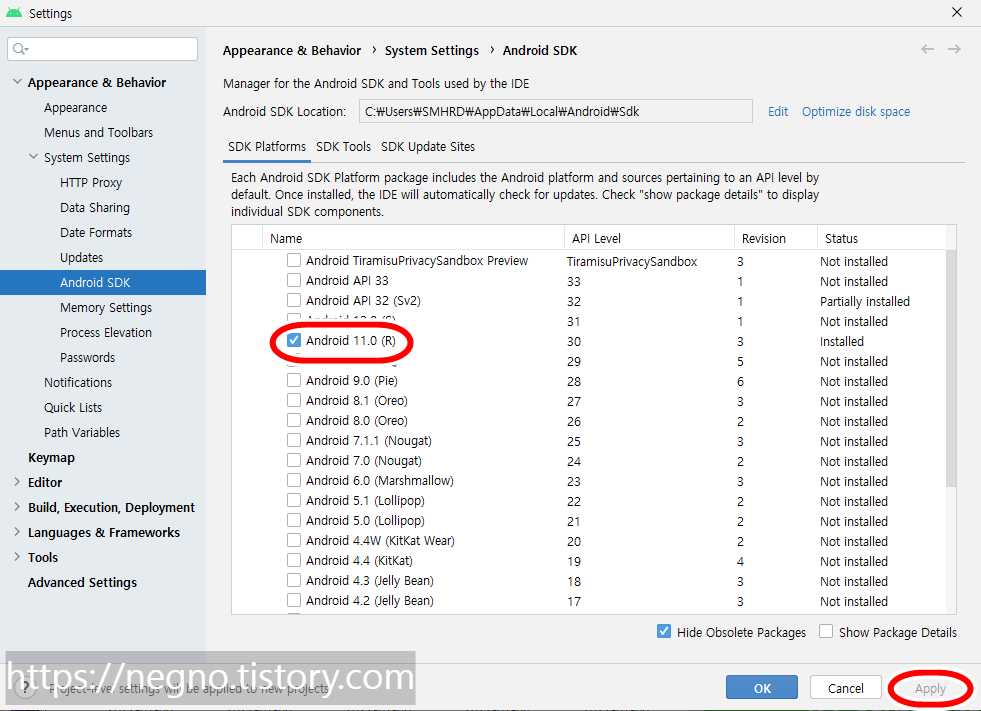The height and width of the screenshot is (711, 981).
Task: Check the Android 5.1 (Lollipop) checkbox
Action: [x=293, y=500]
